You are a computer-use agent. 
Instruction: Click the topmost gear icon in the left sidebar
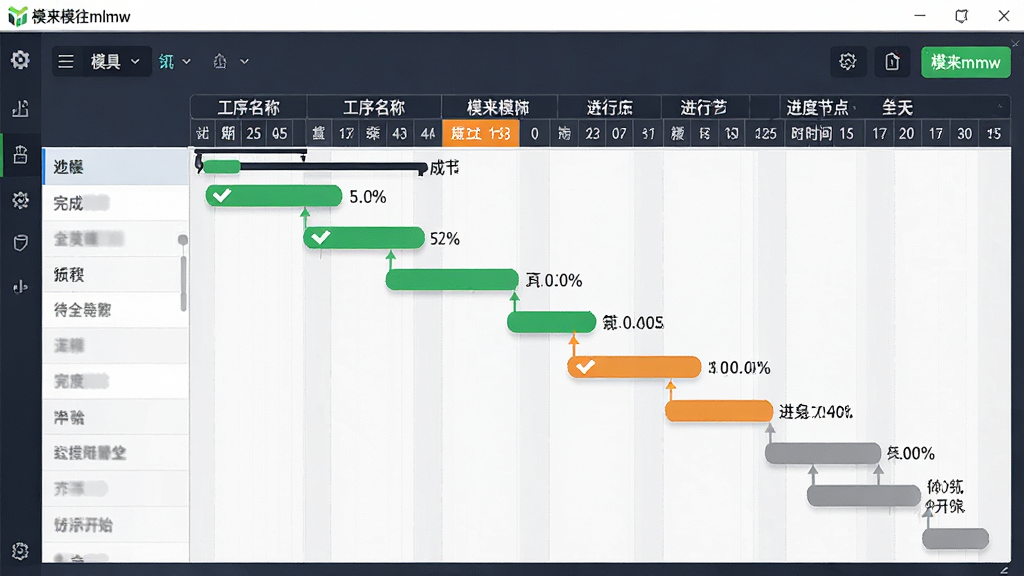20,59
